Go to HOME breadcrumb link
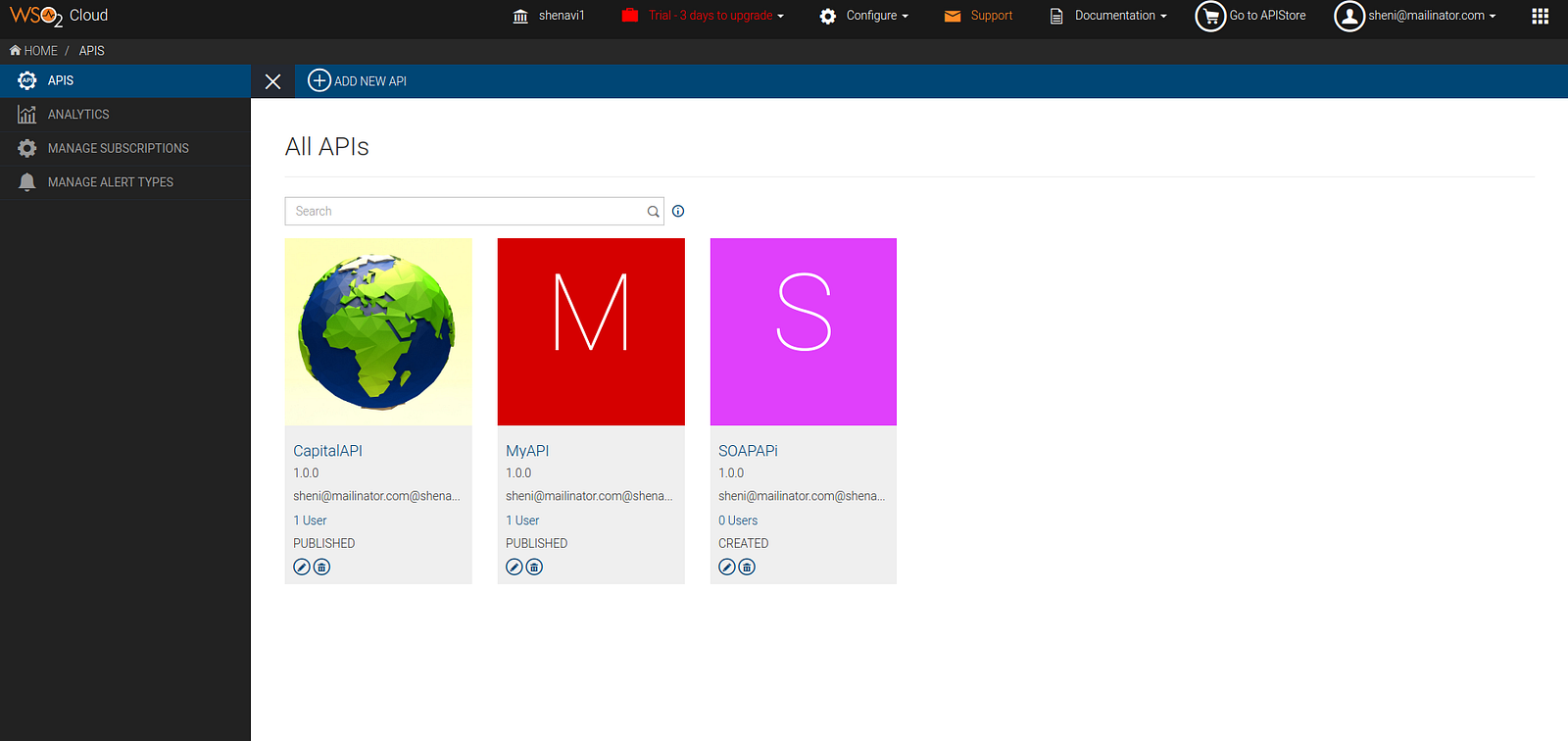1568x741 pixels. coord(40,51)
